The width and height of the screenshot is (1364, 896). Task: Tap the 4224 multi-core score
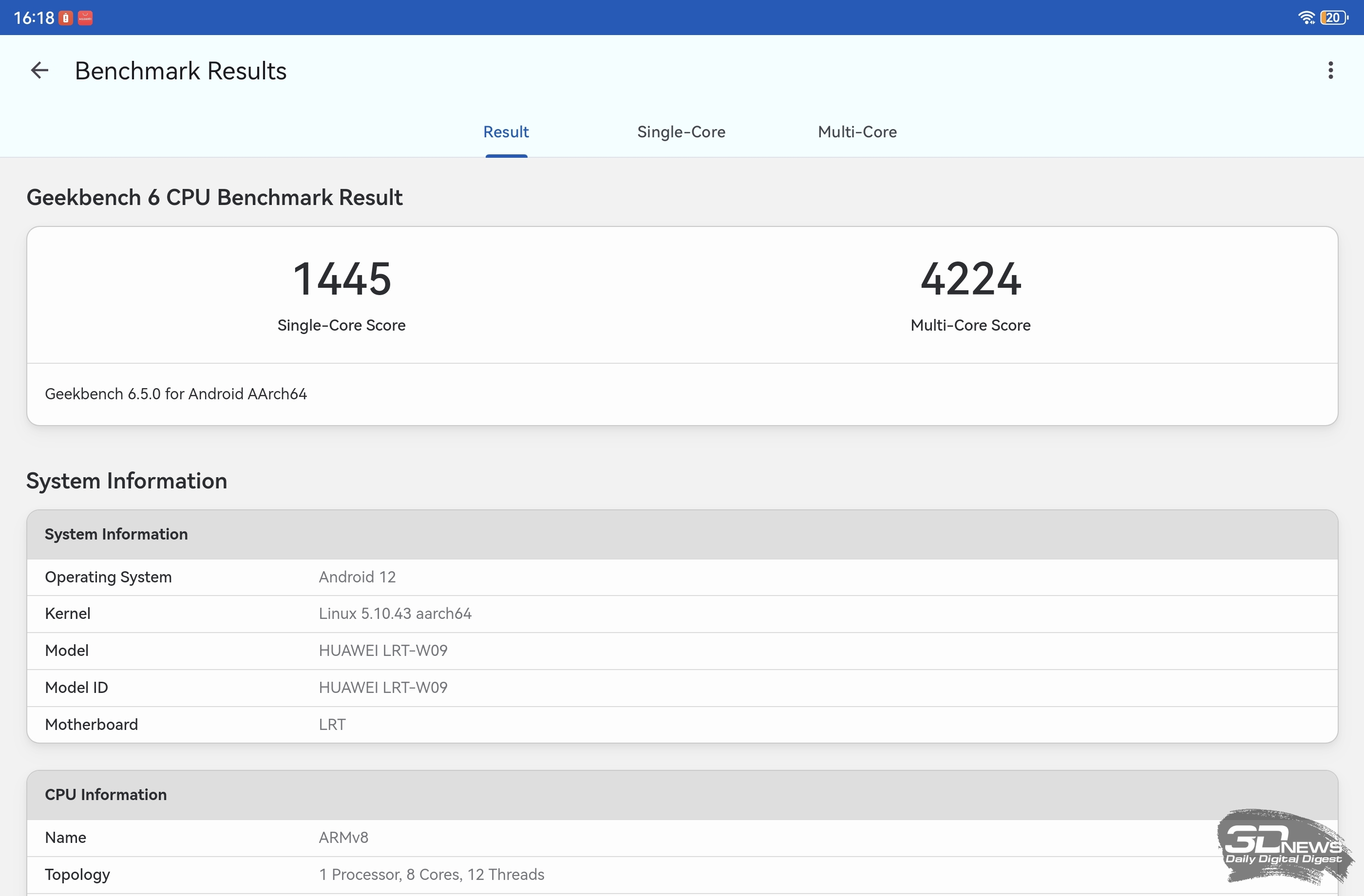[970, 280]
